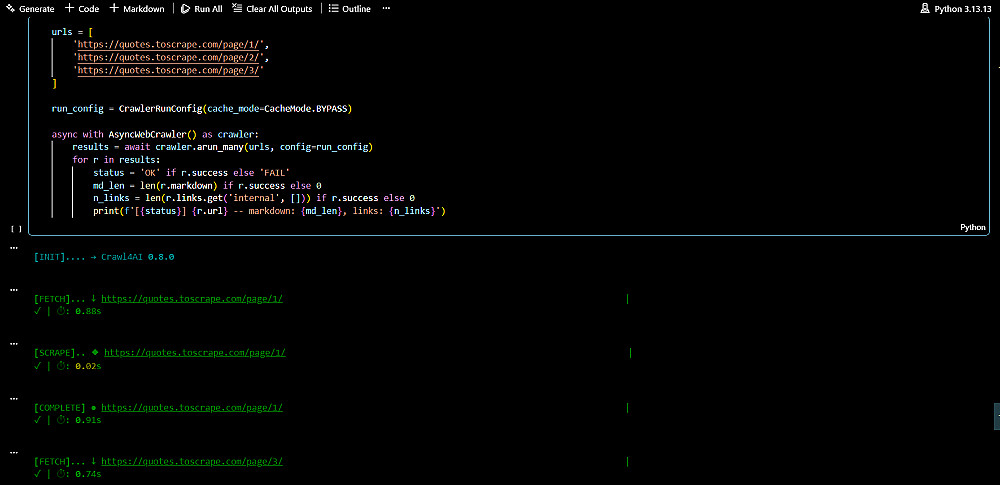
Task: Click the empty execution count brackets
Action: click(x=17, y=228)
